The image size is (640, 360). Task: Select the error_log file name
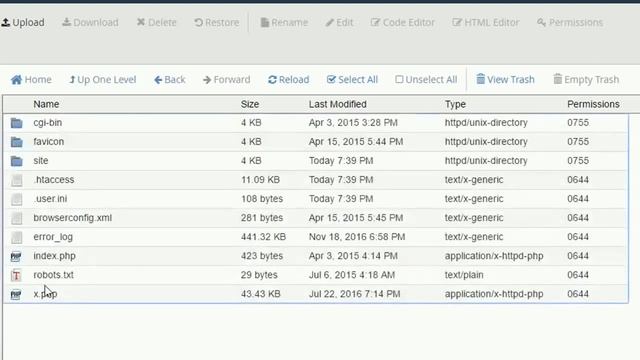click(53, 237)
